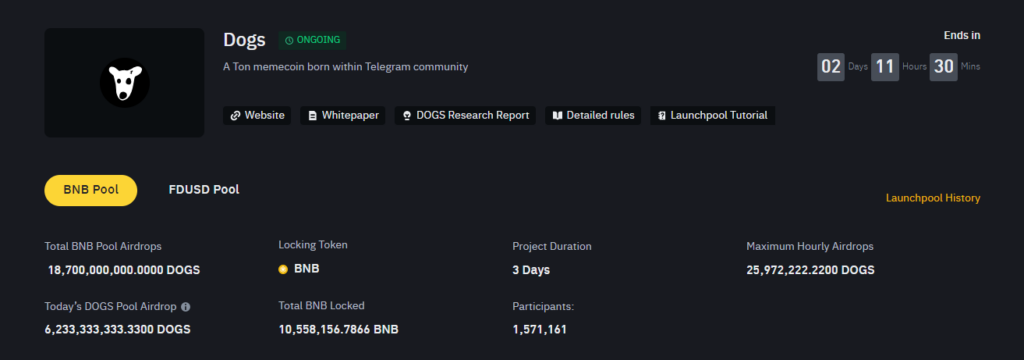Screen dimensions: 1024x360
Task: Click the info icon next to Today's DOGS Pool Airdrop
Action: (185, 306)
